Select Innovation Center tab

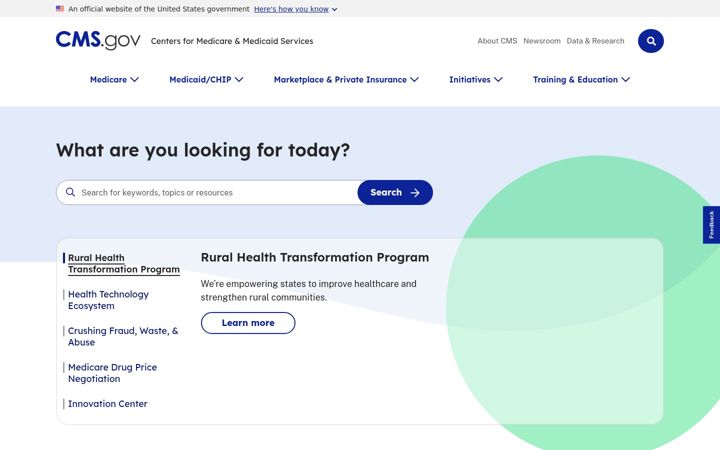(107, 404)
